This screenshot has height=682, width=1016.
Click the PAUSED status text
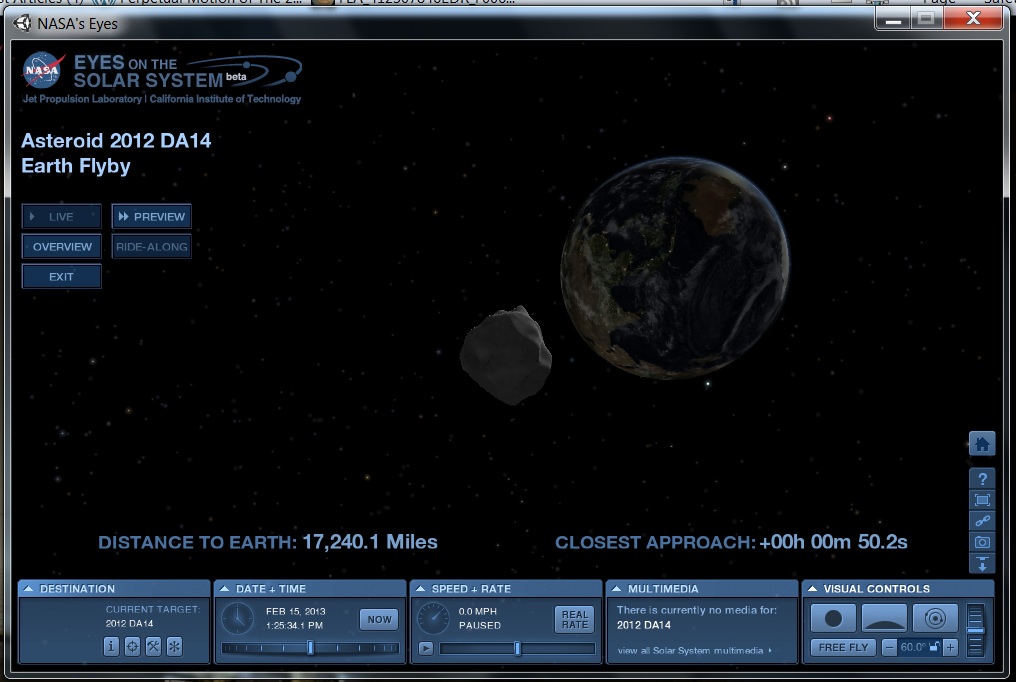(x=479, y=626)
